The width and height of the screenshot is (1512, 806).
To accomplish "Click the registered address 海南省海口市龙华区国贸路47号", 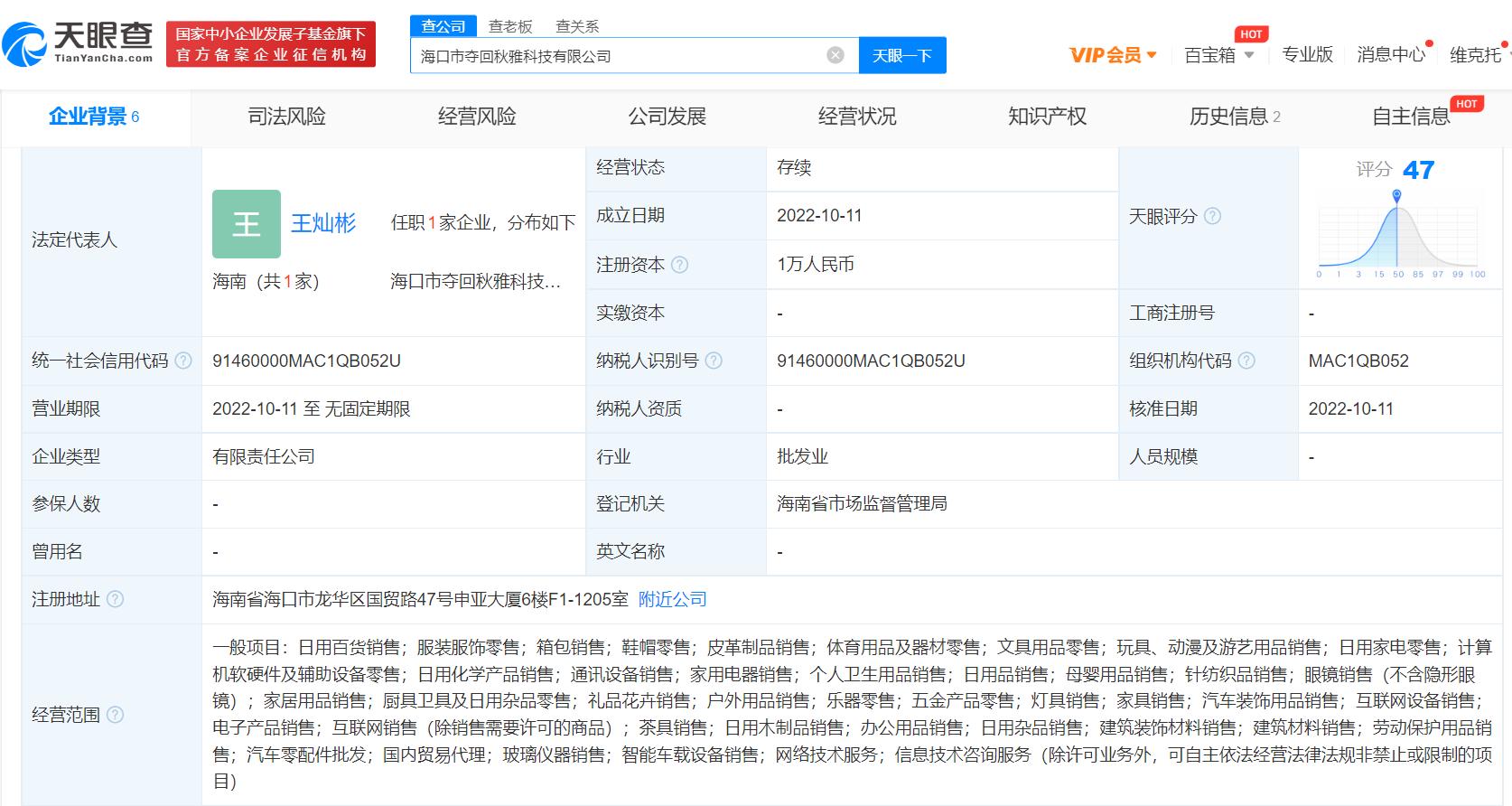I will 420,599.
